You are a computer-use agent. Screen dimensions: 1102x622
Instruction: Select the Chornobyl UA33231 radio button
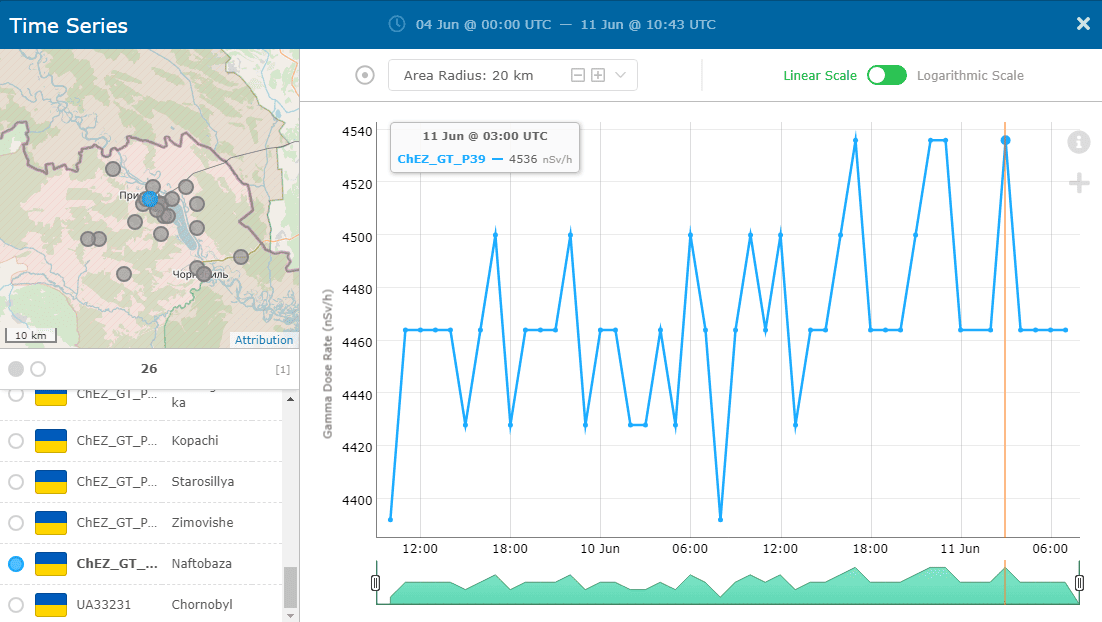16,605
